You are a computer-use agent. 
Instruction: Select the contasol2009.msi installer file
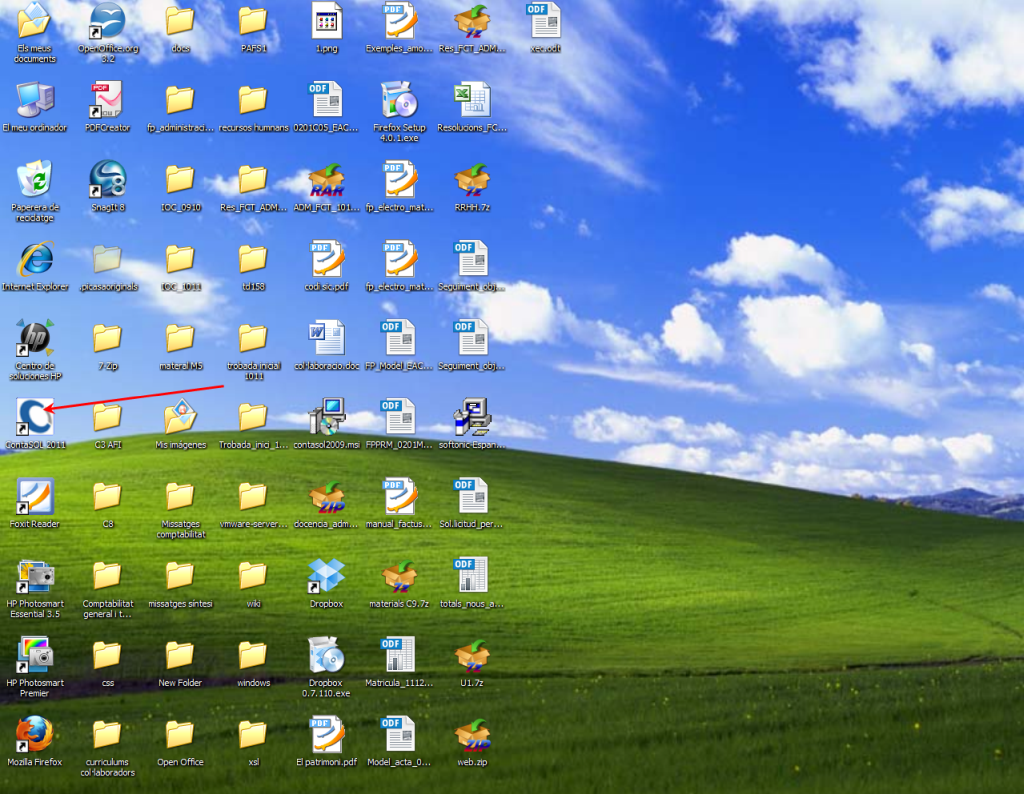click(x=326, y=418)
